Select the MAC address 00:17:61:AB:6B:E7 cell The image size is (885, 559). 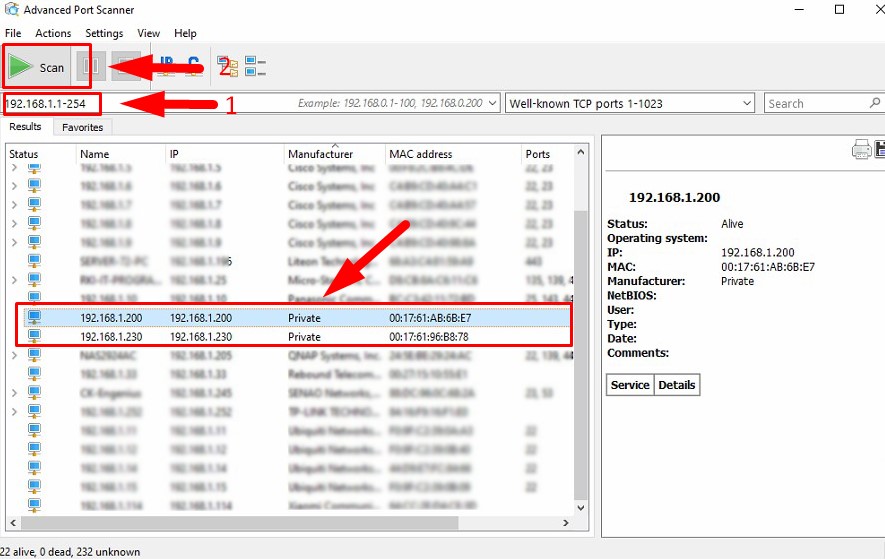430,318
